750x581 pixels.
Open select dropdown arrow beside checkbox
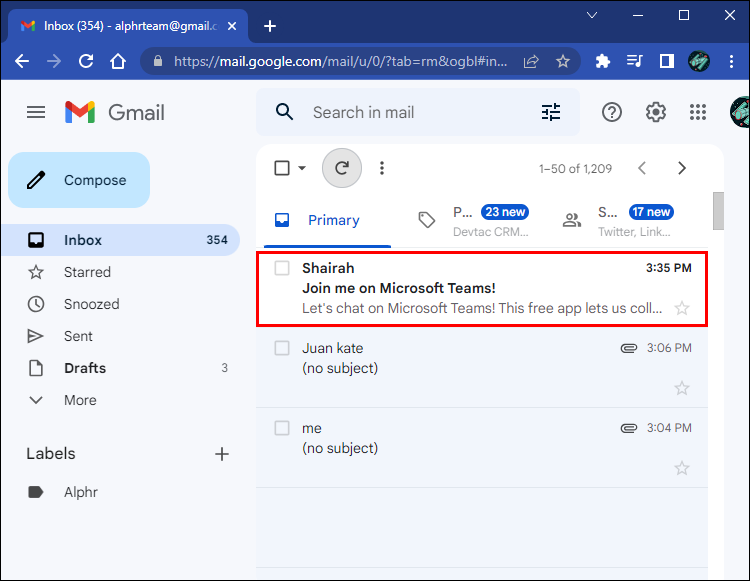(302, 168)
